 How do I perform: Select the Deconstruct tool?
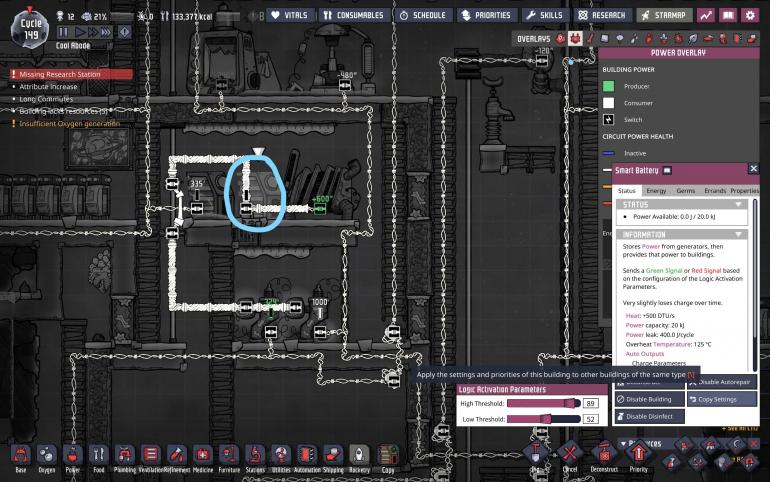(605, 453)
